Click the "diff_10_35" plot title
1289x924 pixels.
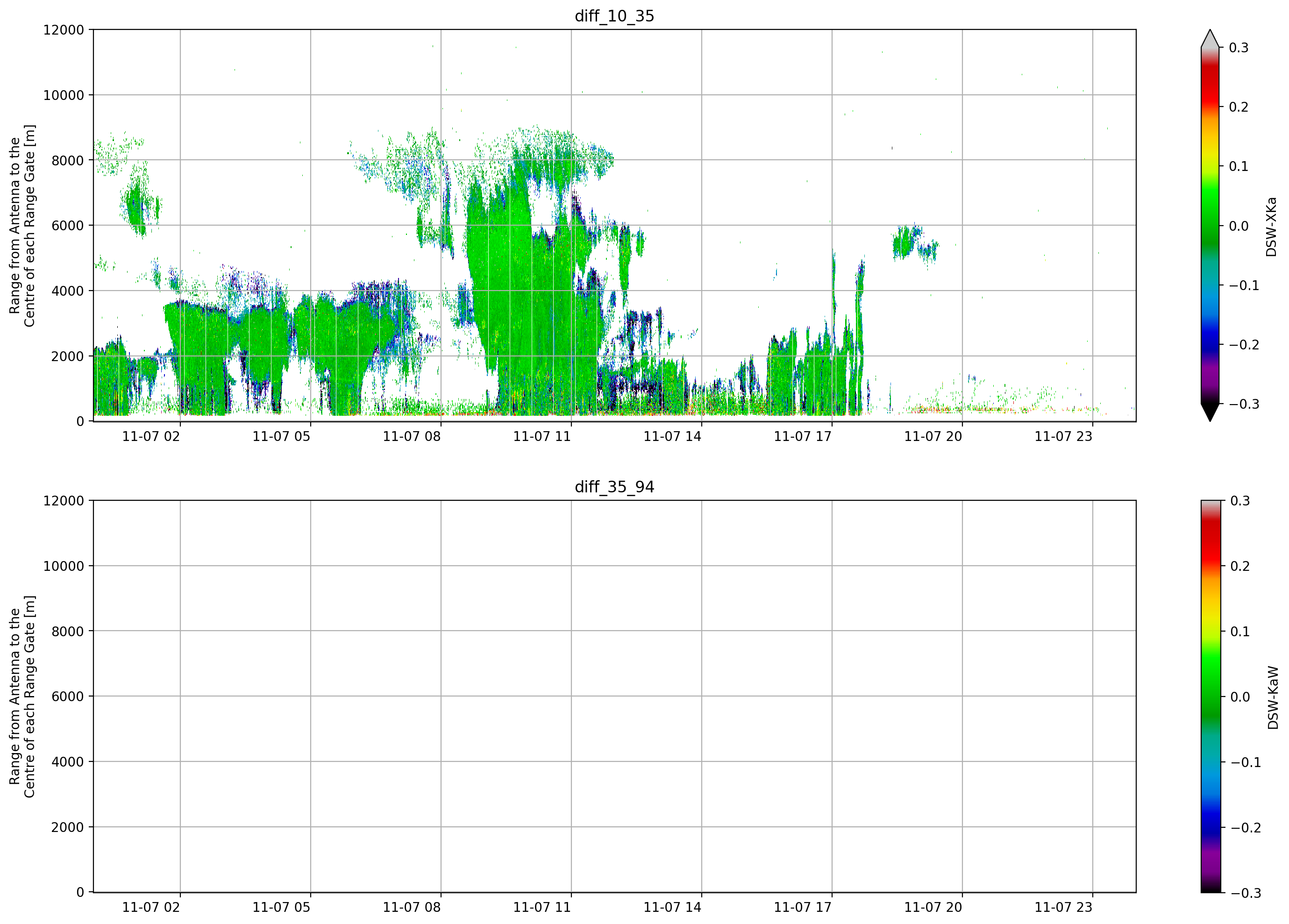614,16
